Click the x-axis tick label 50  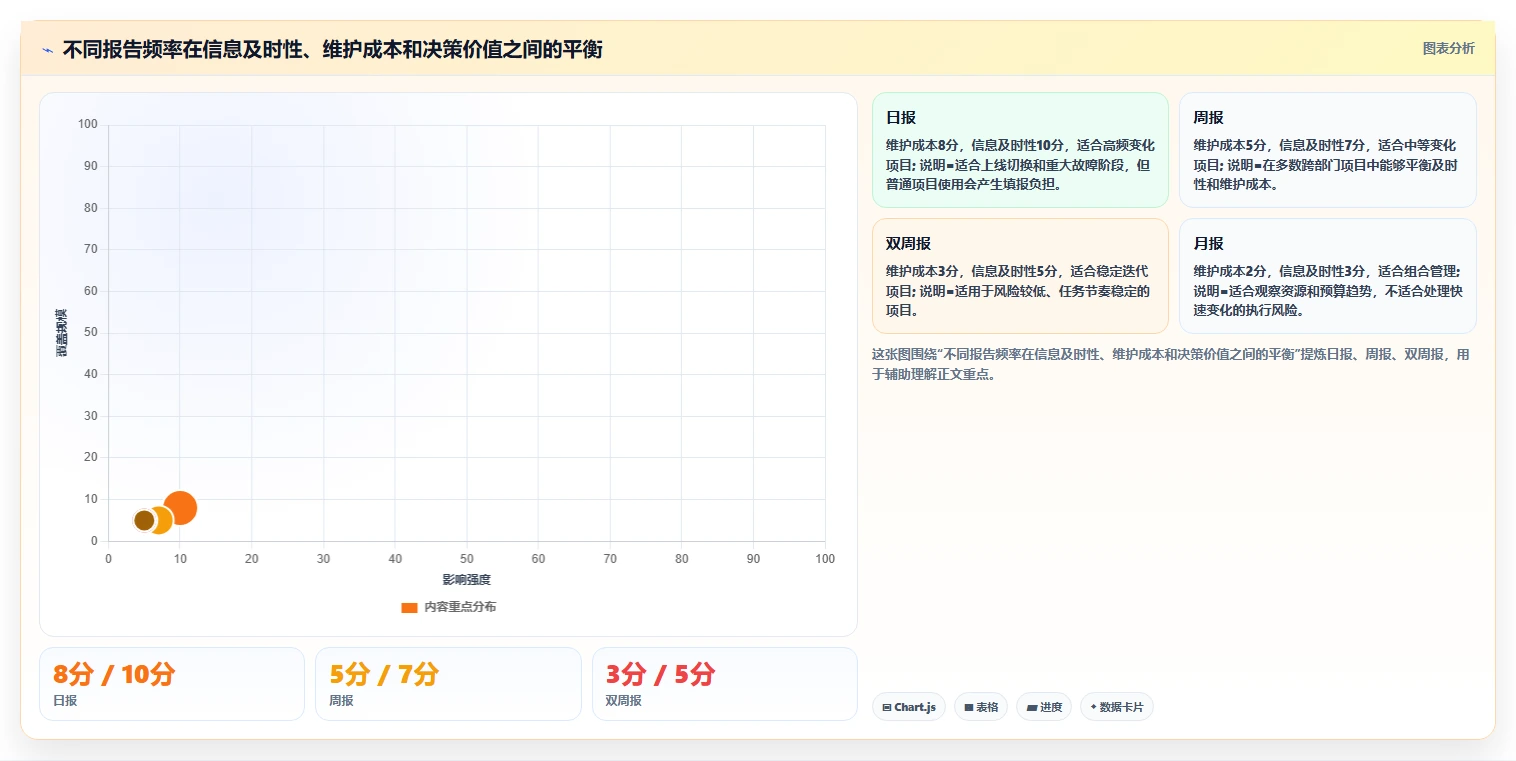coord(467,559)
